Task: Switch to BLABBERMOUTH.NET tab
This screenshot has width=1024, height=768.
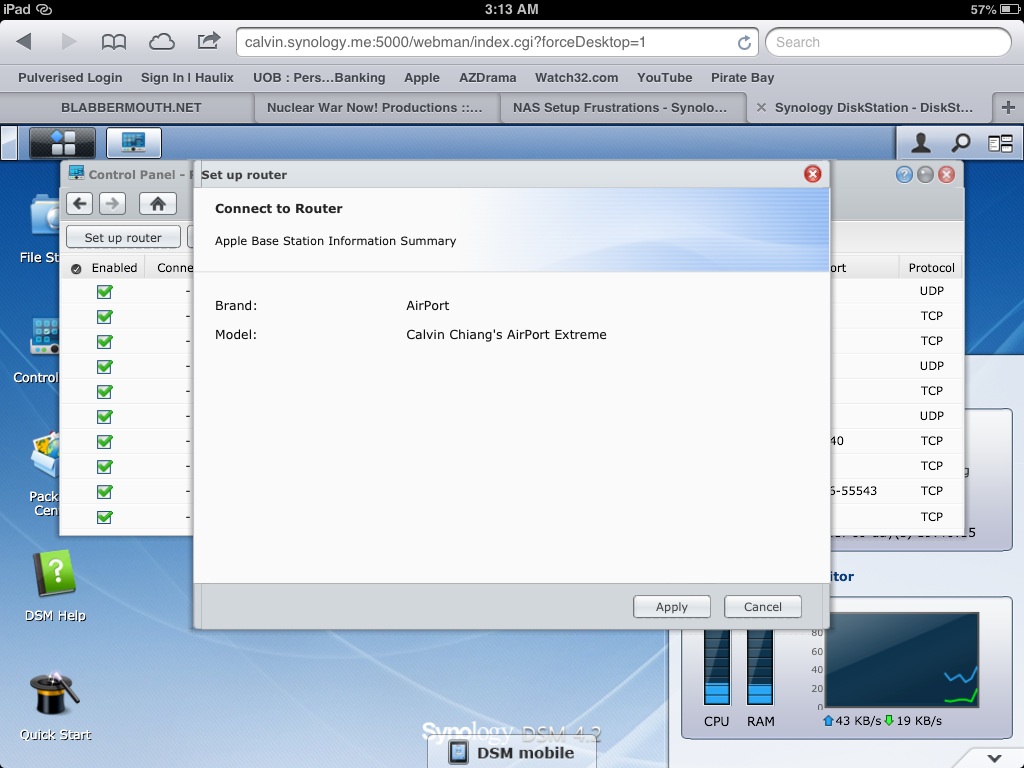Action: 131,107
